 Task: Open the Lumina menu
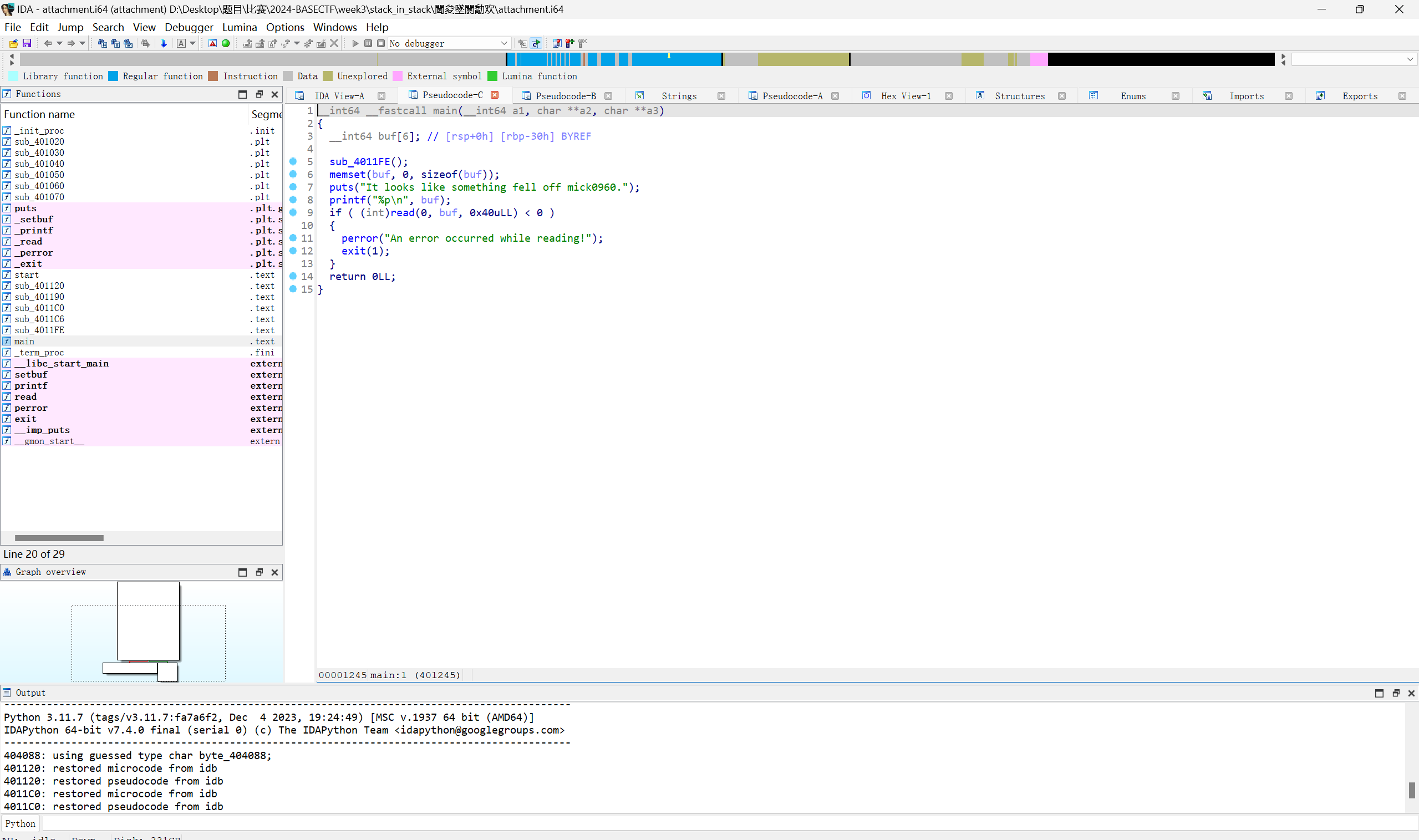240,27
